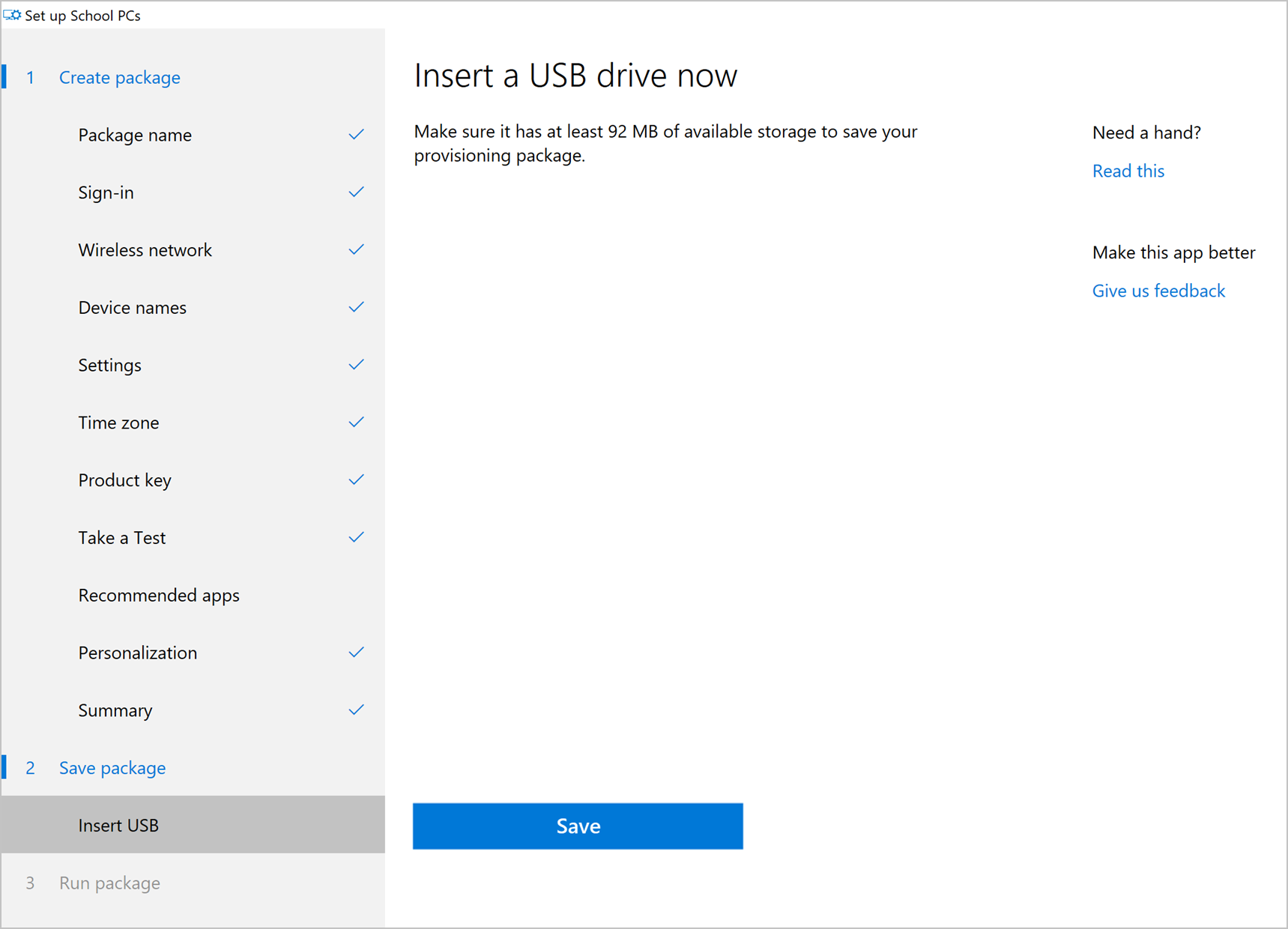This screenshot has width=1288, height=929.
Task: Click the Sign-in completed checkmark
Action: [357, 193]
